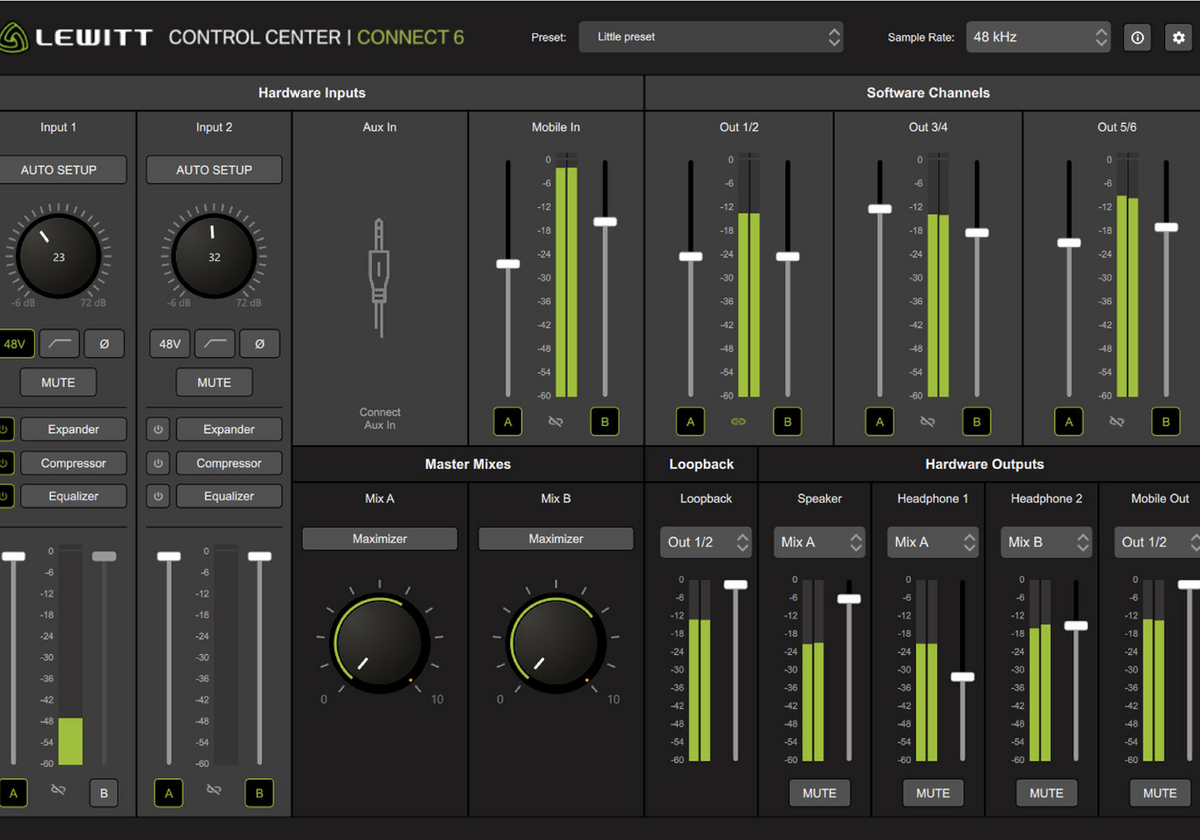Click the Aux In jack plug icon
Image resolution: width=1200 pixels, height=840 pixels.
[x=379, y=277]
